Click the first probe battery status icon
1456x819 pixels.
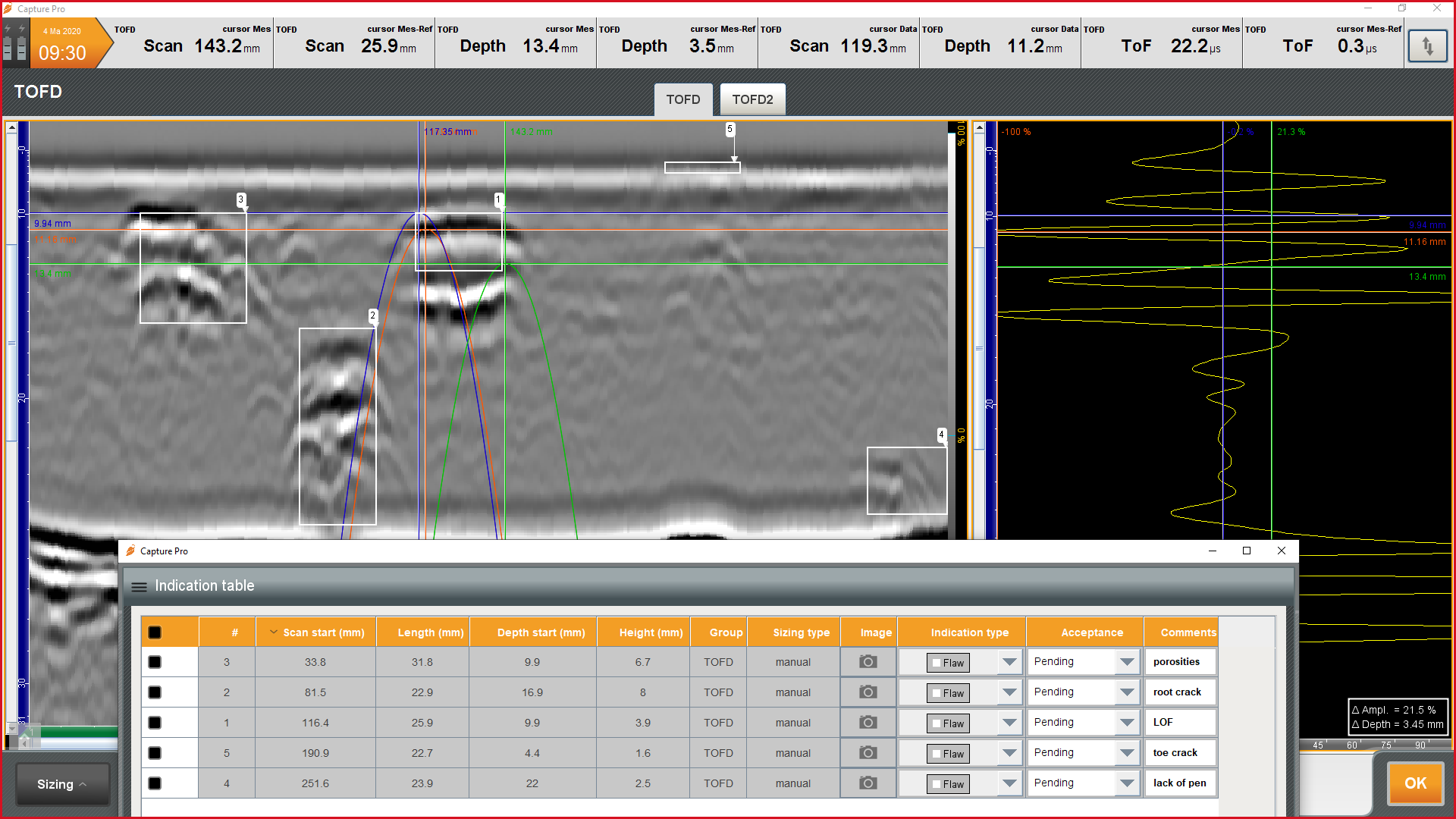[8, 48]
